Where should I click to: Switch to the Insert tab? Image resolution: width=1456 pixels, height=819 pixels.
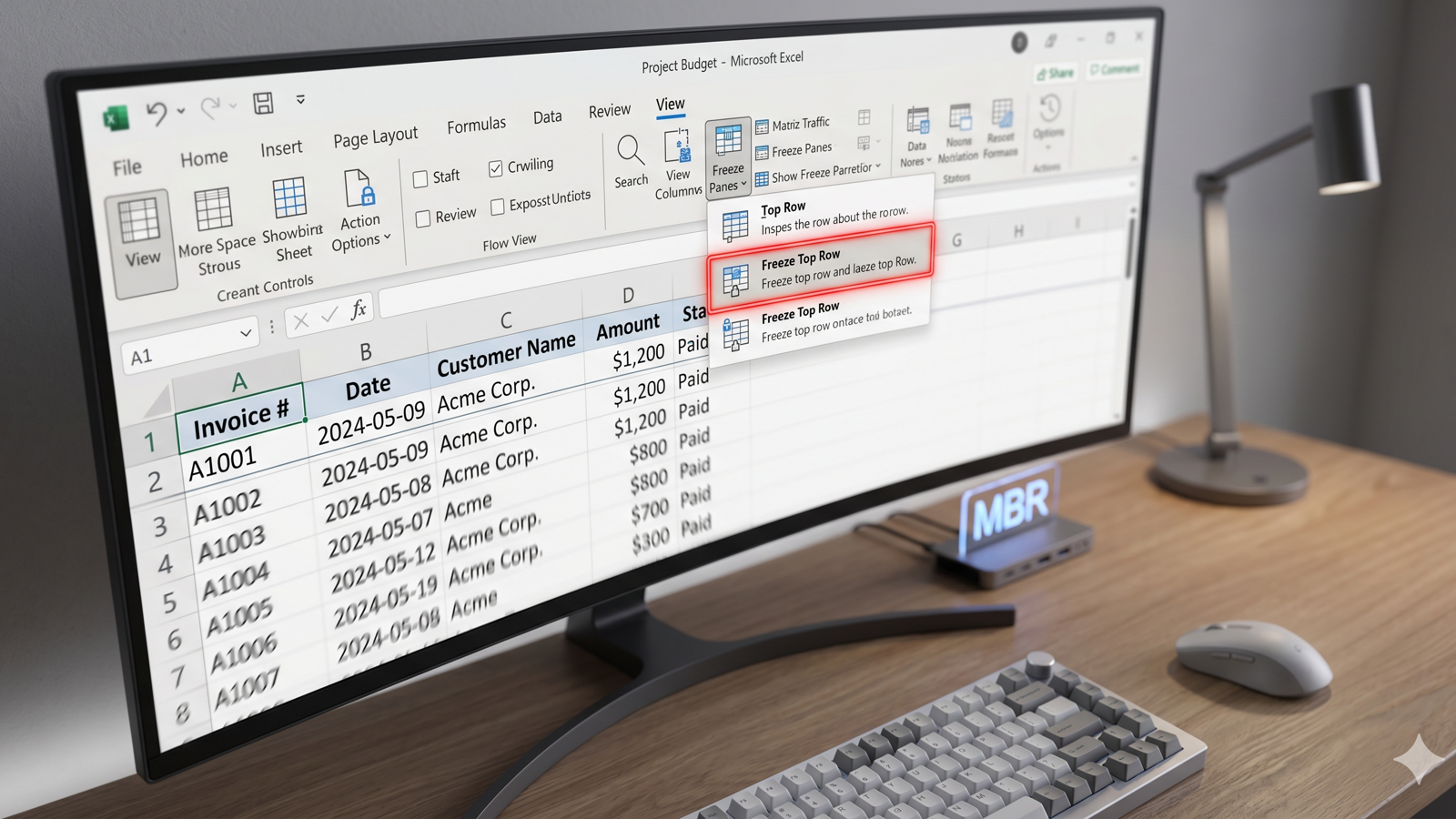(x=281, y=148)
